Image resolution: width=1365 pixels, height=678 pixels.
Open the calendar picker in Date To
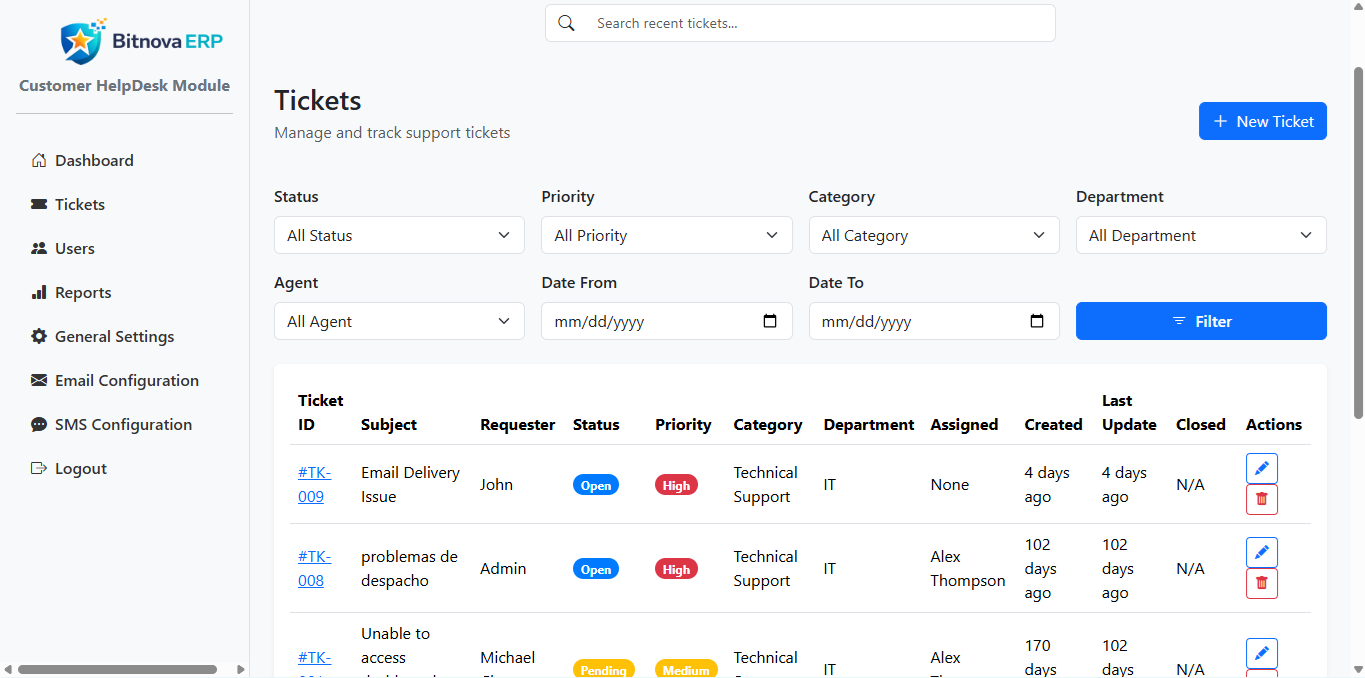point(1037,321)
